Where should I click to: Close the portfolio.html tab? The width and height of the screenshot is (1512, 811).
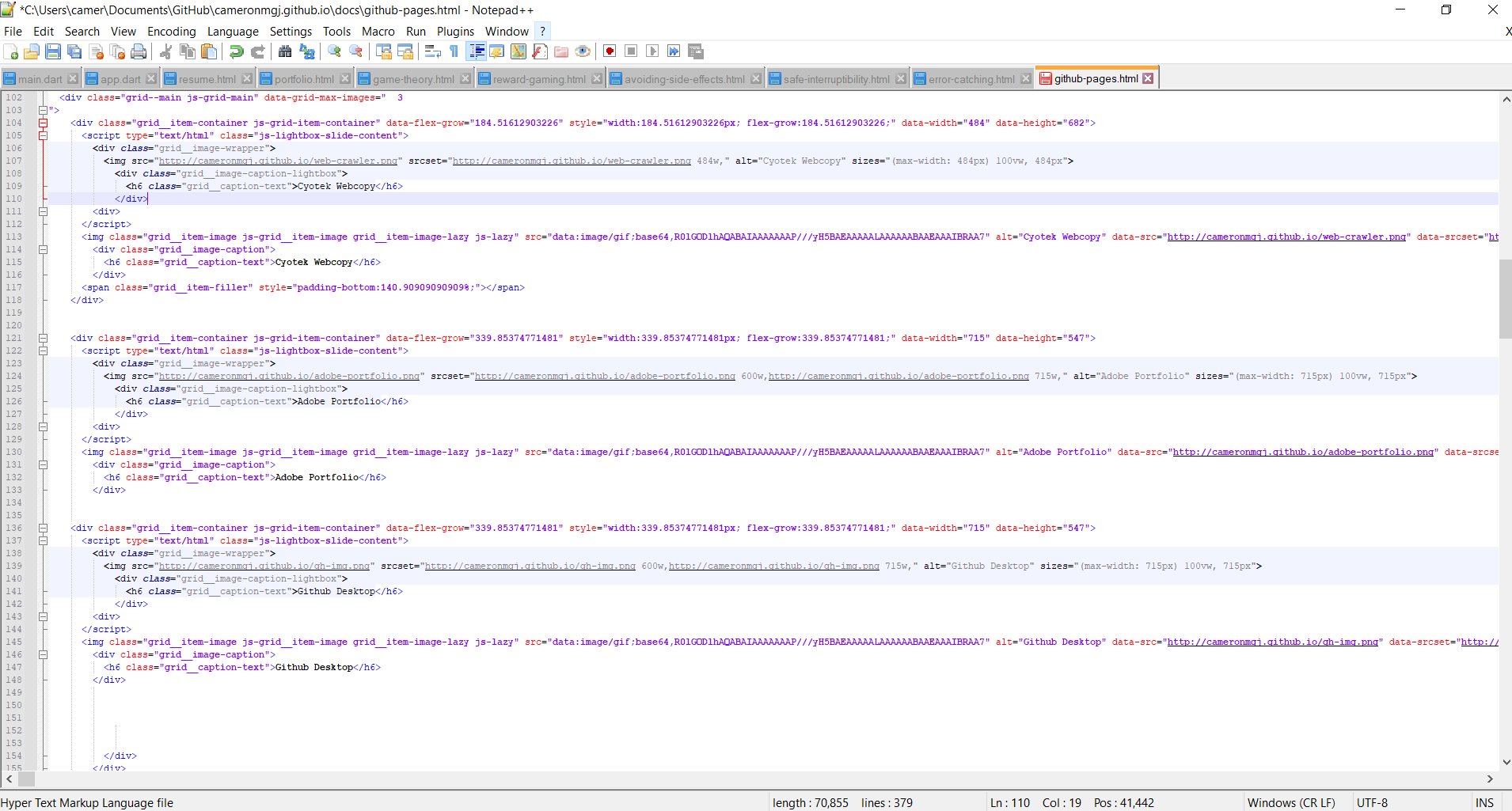[345, 79]
